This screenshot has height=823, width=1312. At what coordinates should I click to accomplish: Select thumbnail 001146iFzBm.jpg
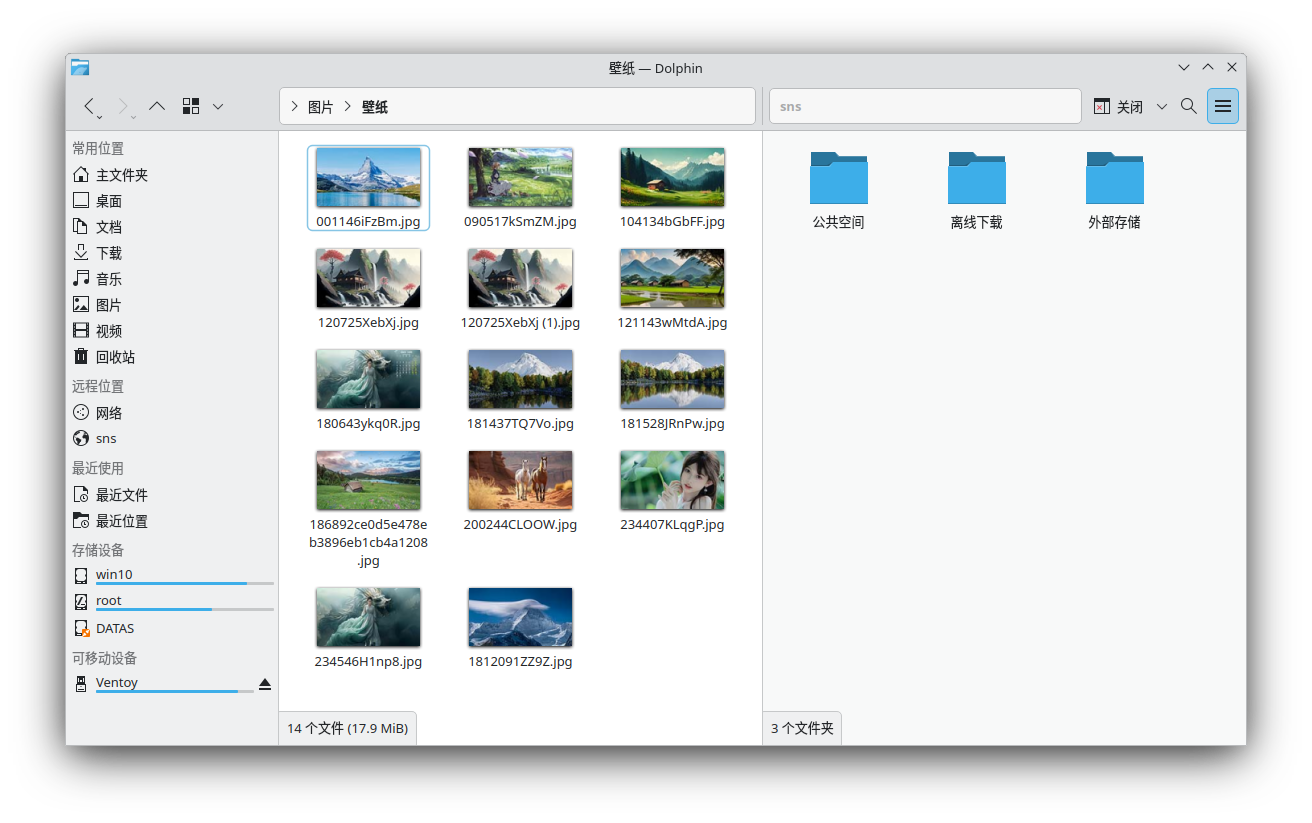coord(368,188)
